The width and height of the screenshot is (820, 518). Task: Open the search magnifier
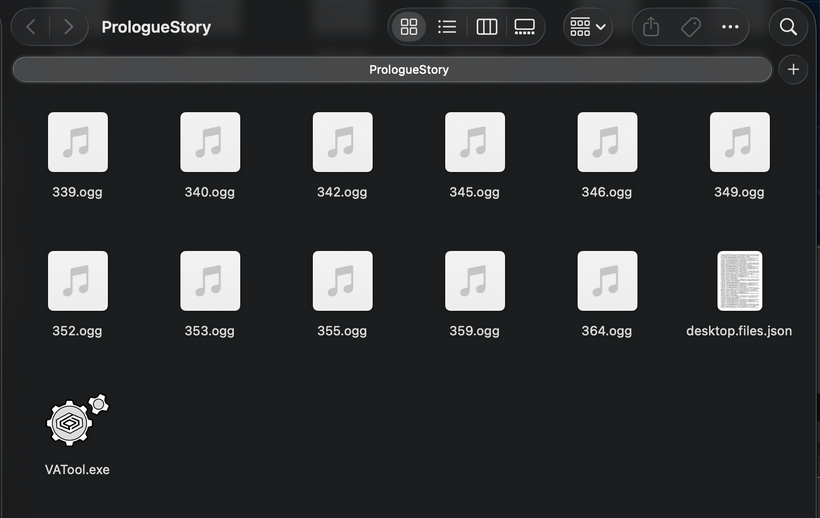tap(788, 27)
